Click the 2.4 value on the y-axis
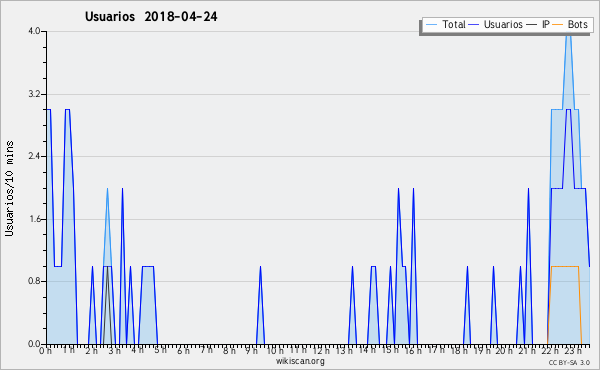The image size is (600, 370). (x=34, y=156)
